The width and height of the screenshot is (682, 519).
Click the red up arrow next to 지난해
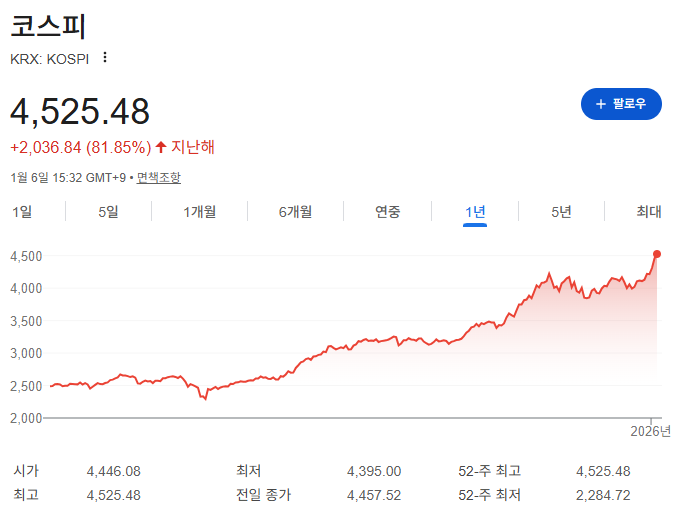pyautogui.click(x=161, y=147)
